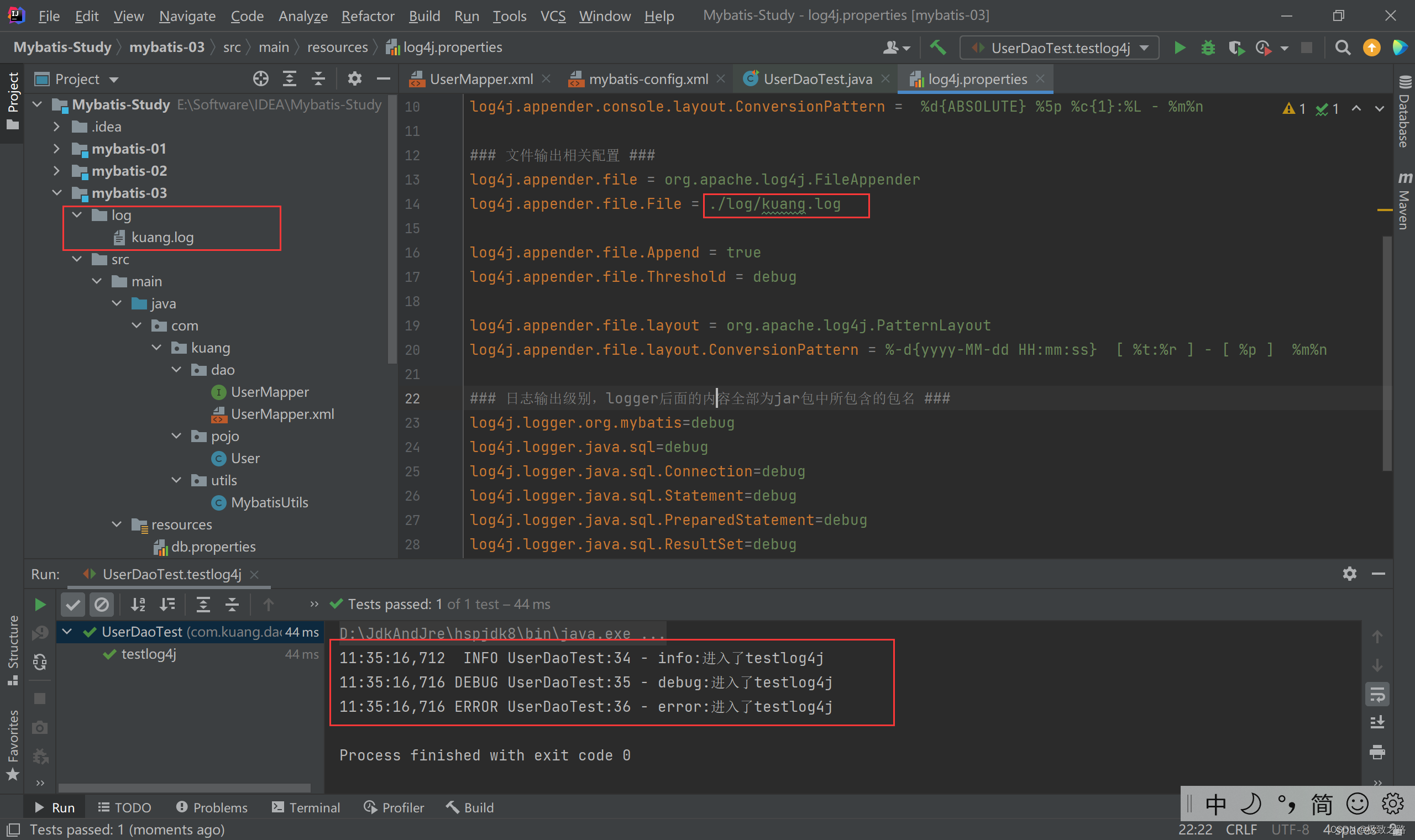Switch to the UserMapper.xml editor tab
The image size is (1415, 840).
point(480,79)
